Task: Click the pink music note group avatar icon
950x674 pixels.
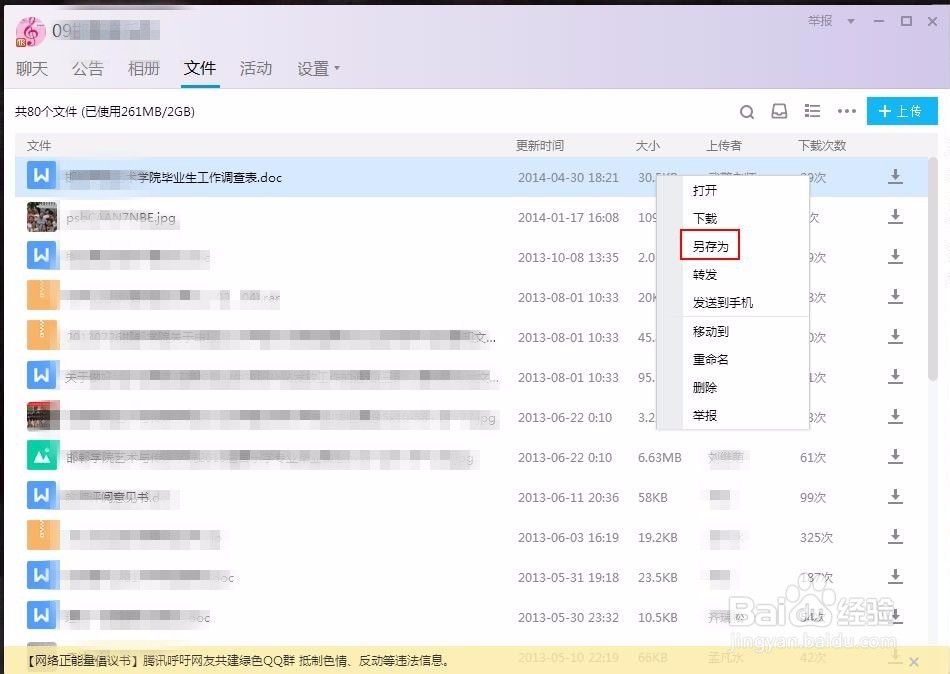Action: [x=30, y=31]
